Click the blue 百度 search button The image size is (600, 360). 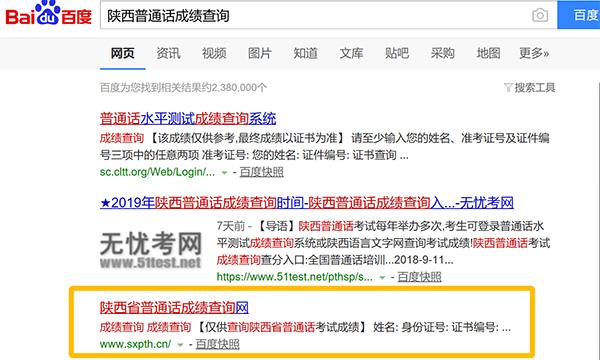point(579,15)
